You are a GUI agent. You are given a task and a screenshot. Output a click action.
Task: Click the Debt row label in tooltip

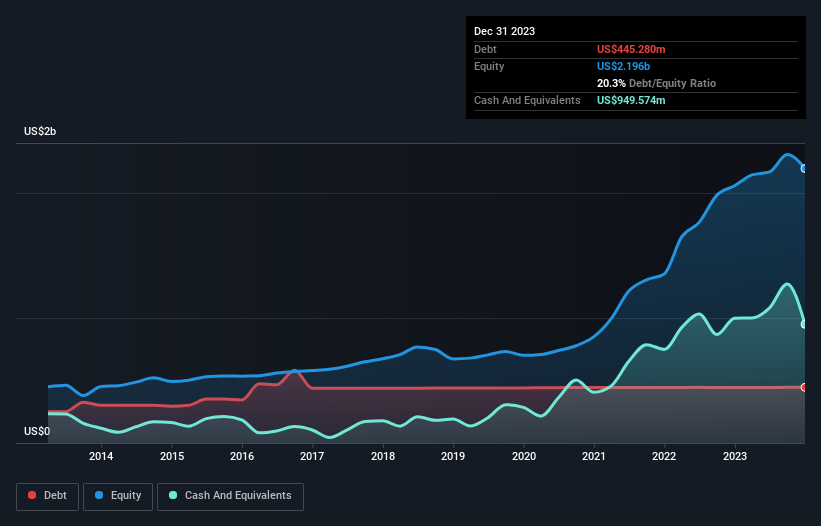485,49
